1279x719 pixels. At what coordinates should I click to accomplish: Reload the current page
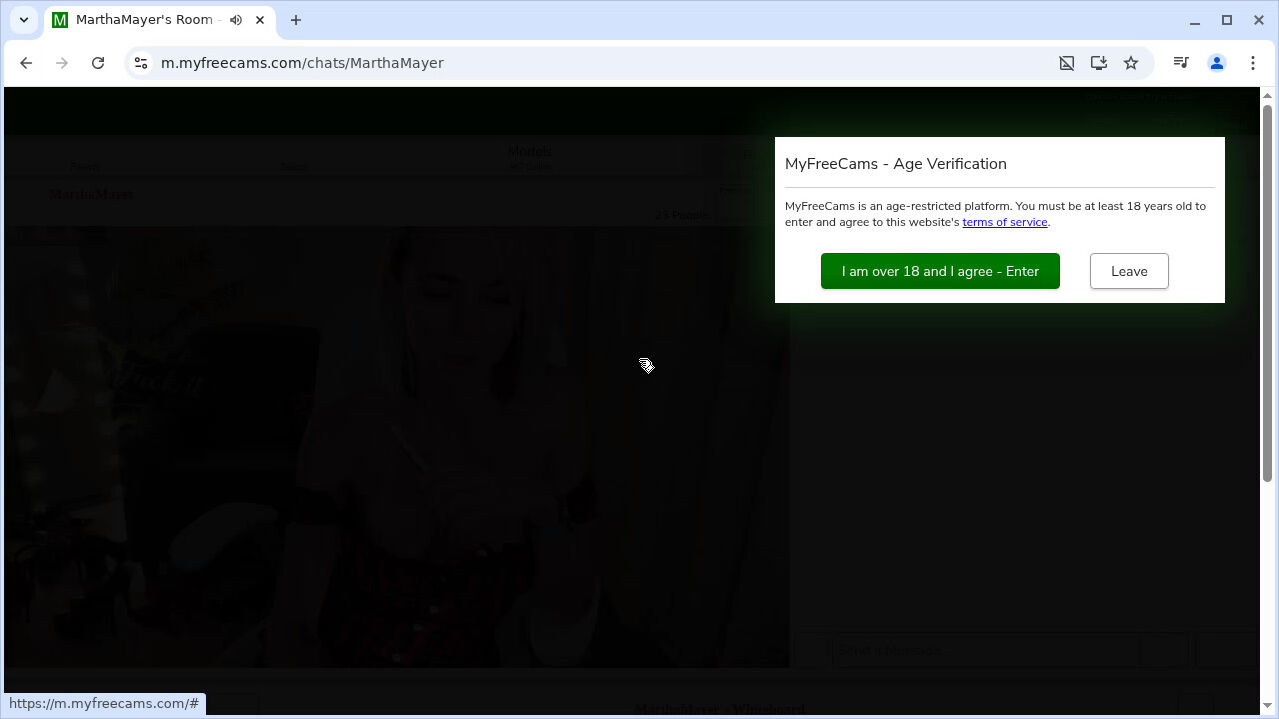(98, 63)
